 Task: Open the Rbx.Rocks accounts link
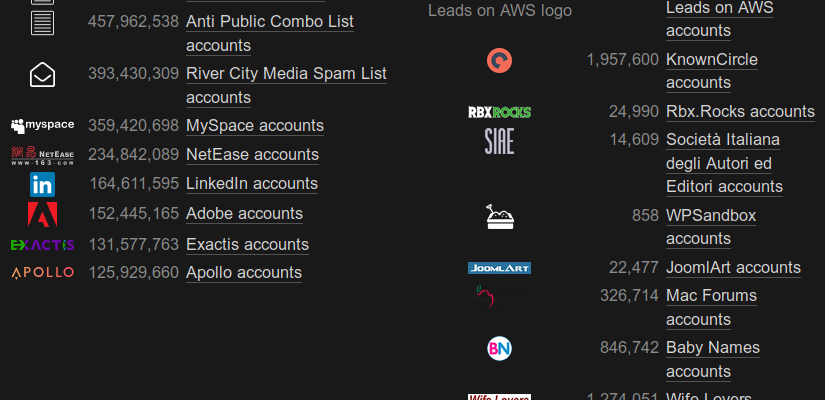[740, 112]
